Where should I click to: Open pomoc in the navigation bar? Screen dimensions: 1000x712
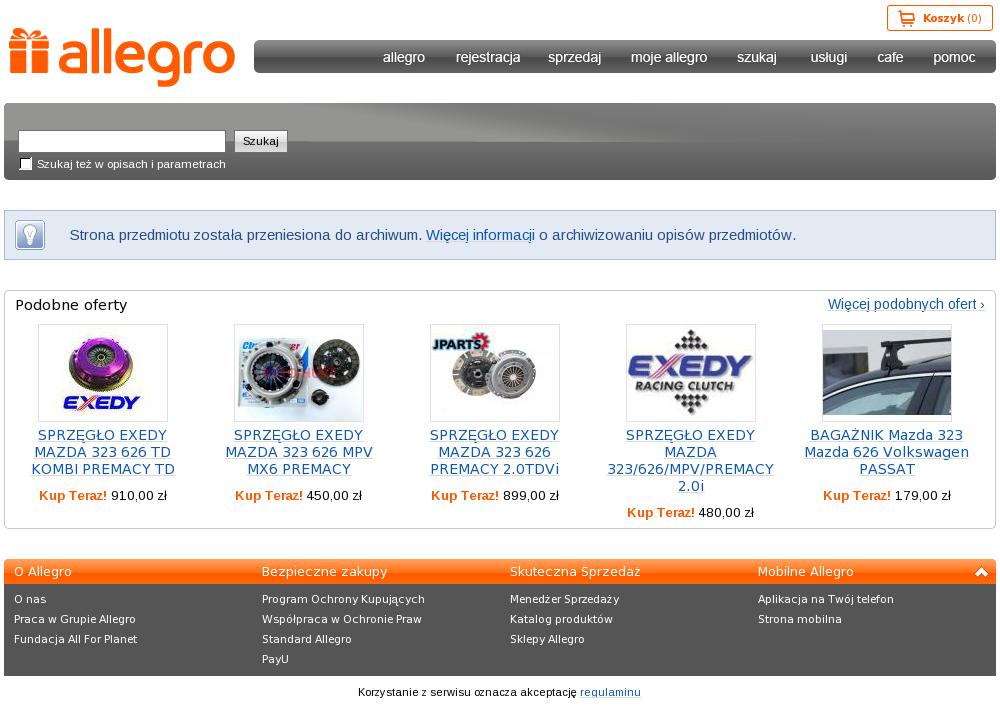click(953, 57)
